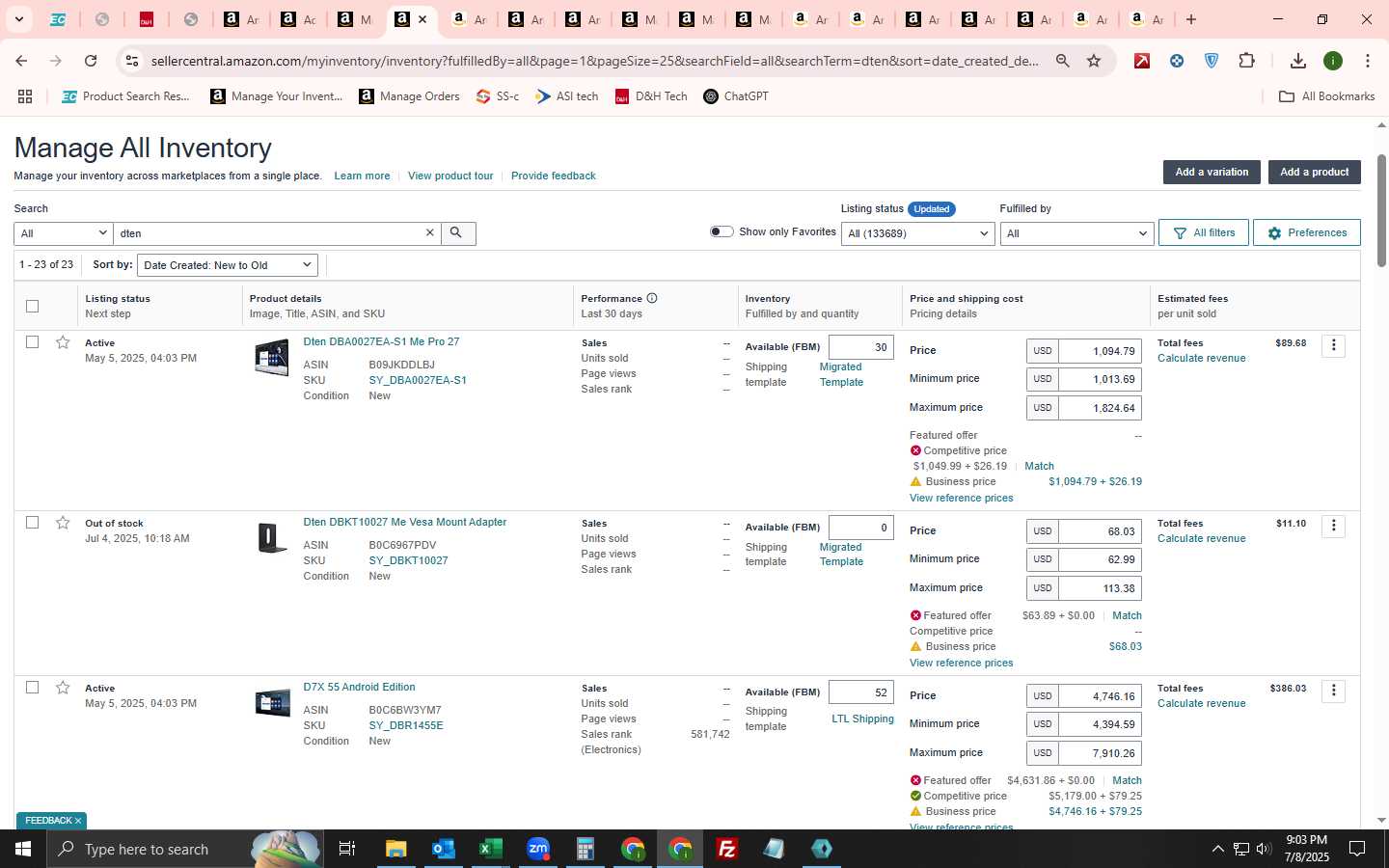The width and height of the screenshot is (1389, 868).
Task: Open the tab search chevron
Action: pyautogui.click(x=18, y=19)
